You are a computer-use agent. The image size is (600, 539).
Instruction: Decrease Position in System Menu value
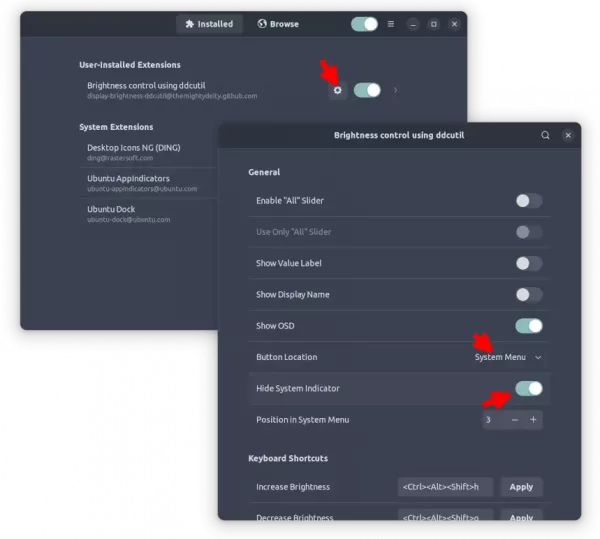tap(515, 420)
